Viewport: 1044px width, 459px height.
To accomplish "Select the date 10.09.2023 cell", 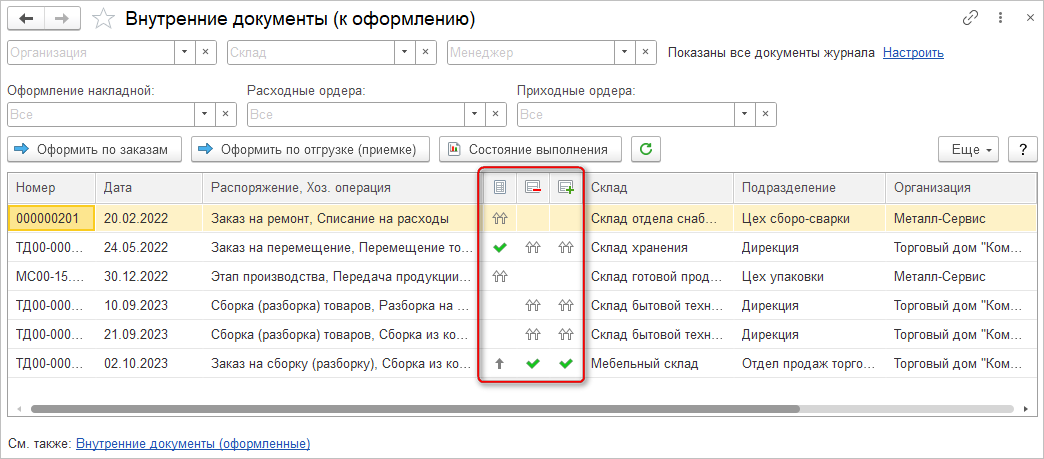I will click(x=149, y=306).
